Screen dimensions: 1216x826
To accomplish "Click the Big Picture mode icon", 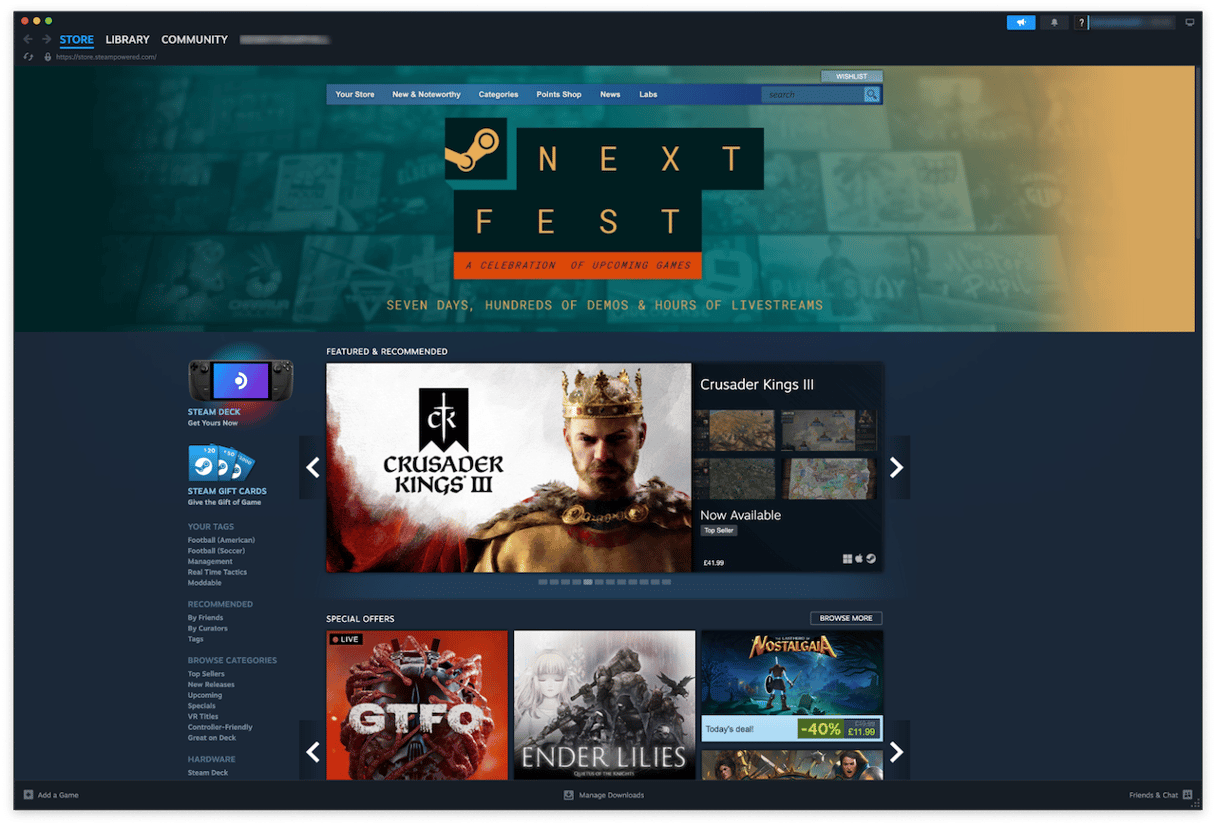I will point(1189,22).
